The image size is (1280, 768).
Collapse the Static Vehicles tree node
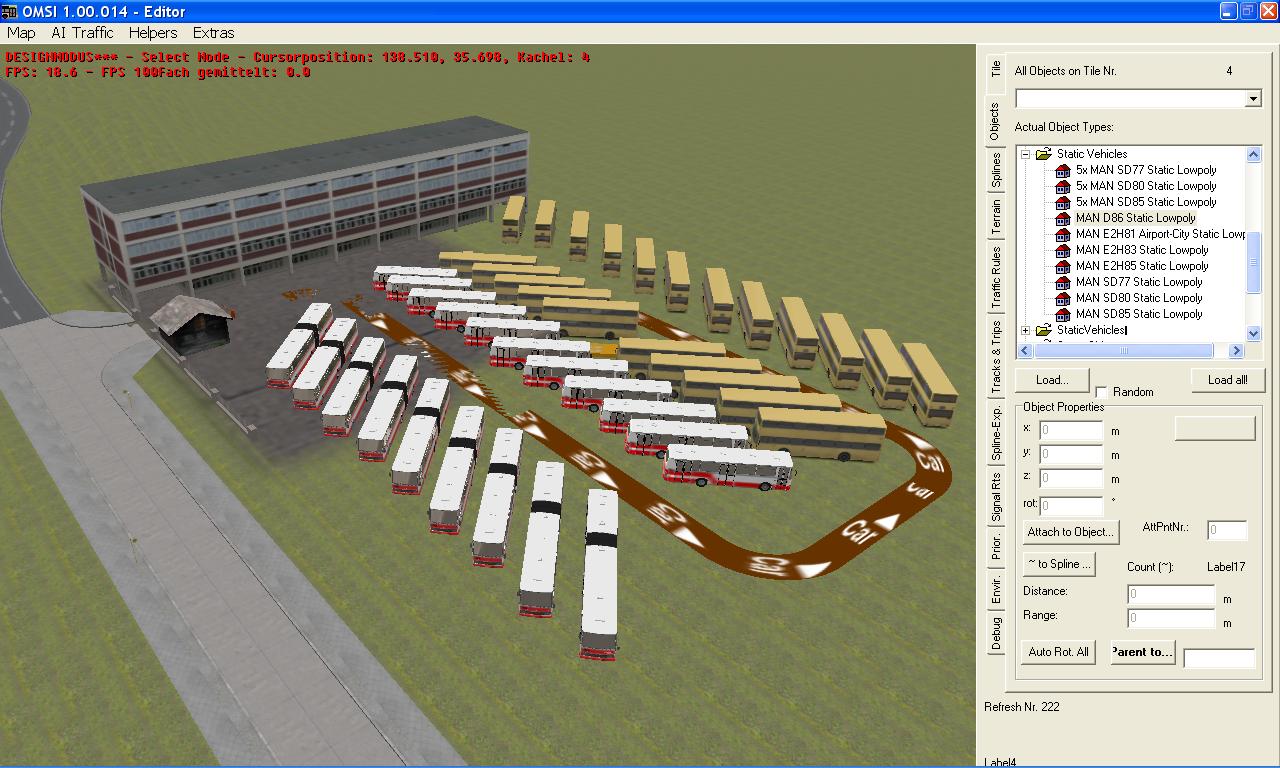pos(1026,154)
